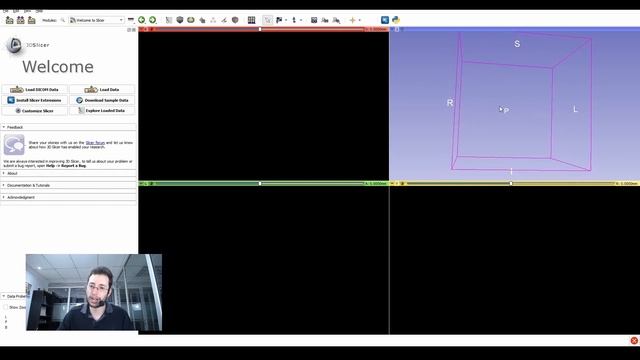Click the red error icon in status bar
This screenshot has width=640, height=360.
pyautogui.click(x=634, y=340)
